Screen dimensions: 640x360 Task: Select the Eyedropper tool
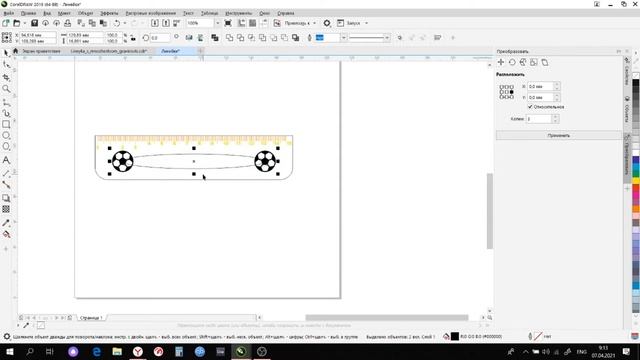6,223
